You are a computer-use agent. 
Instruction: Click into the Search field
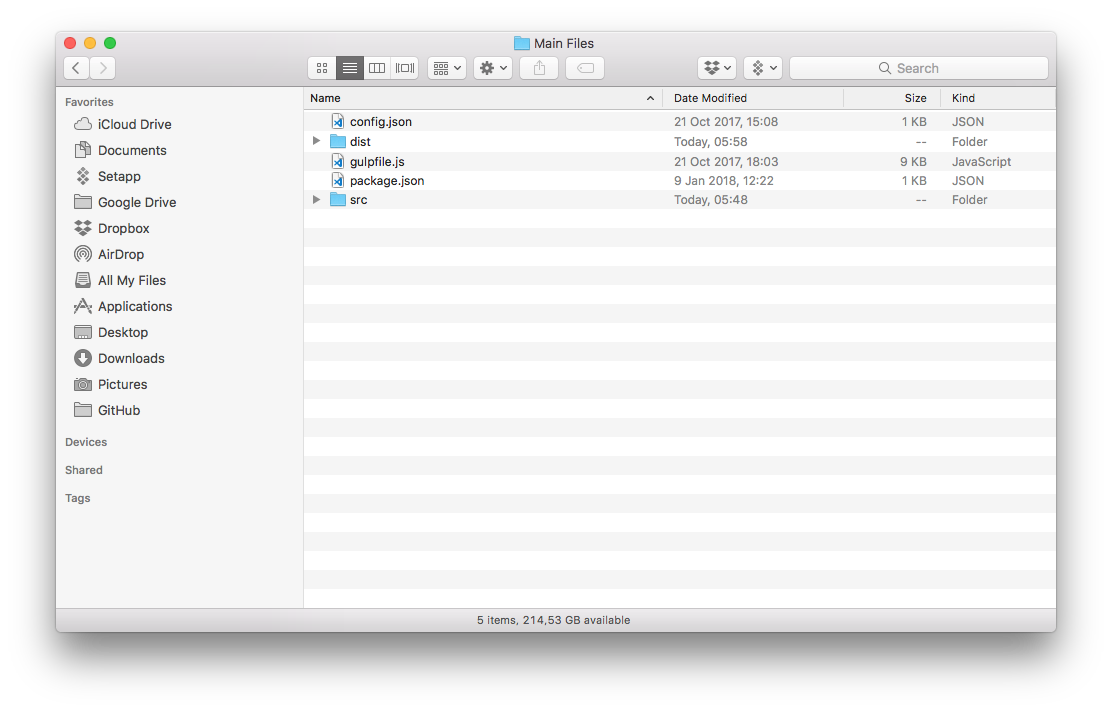tap(919, 68)
